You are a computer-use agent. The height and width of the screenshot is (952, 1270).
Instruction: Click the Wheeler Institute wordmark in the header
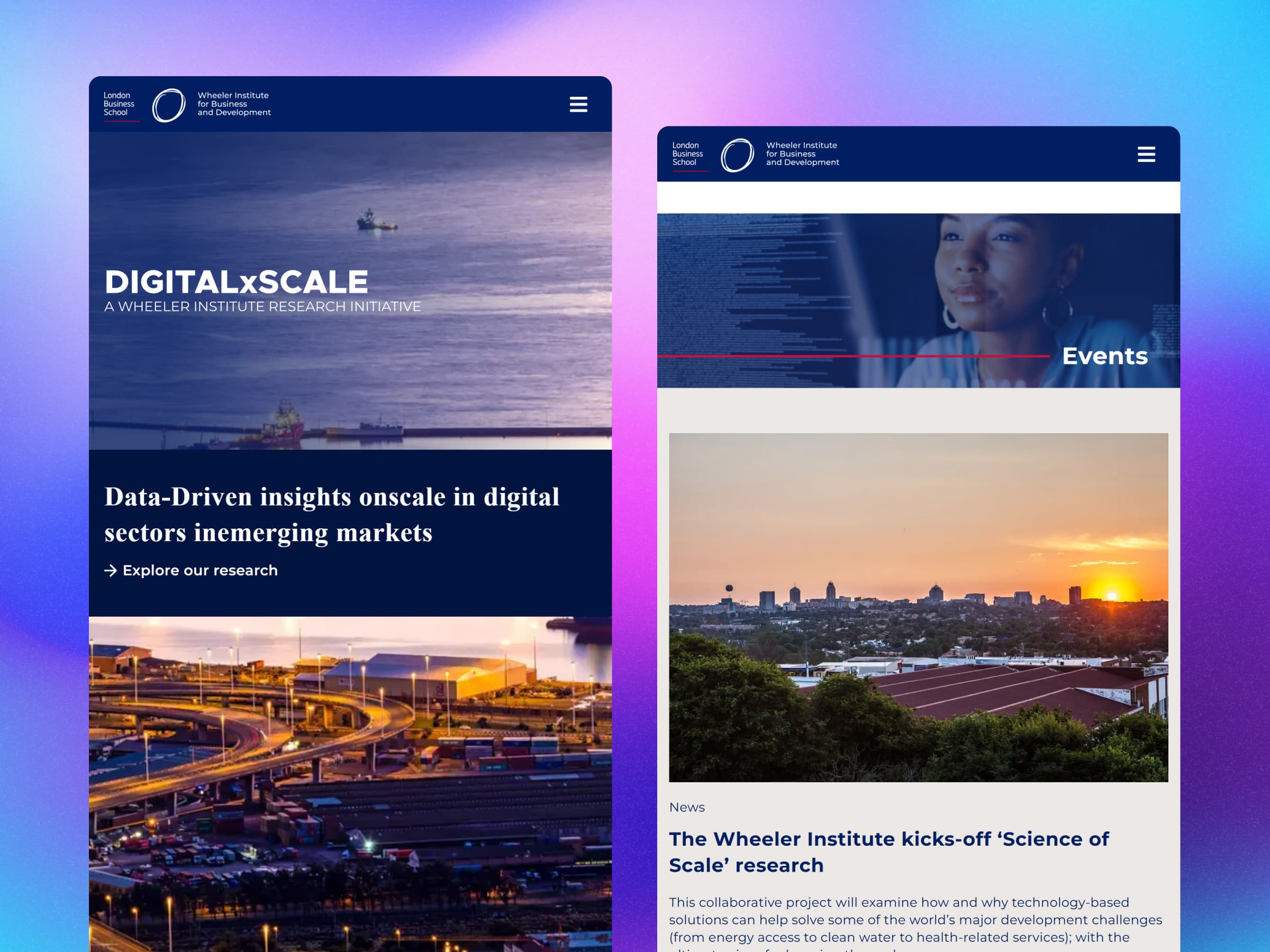[x=232, y=104]
